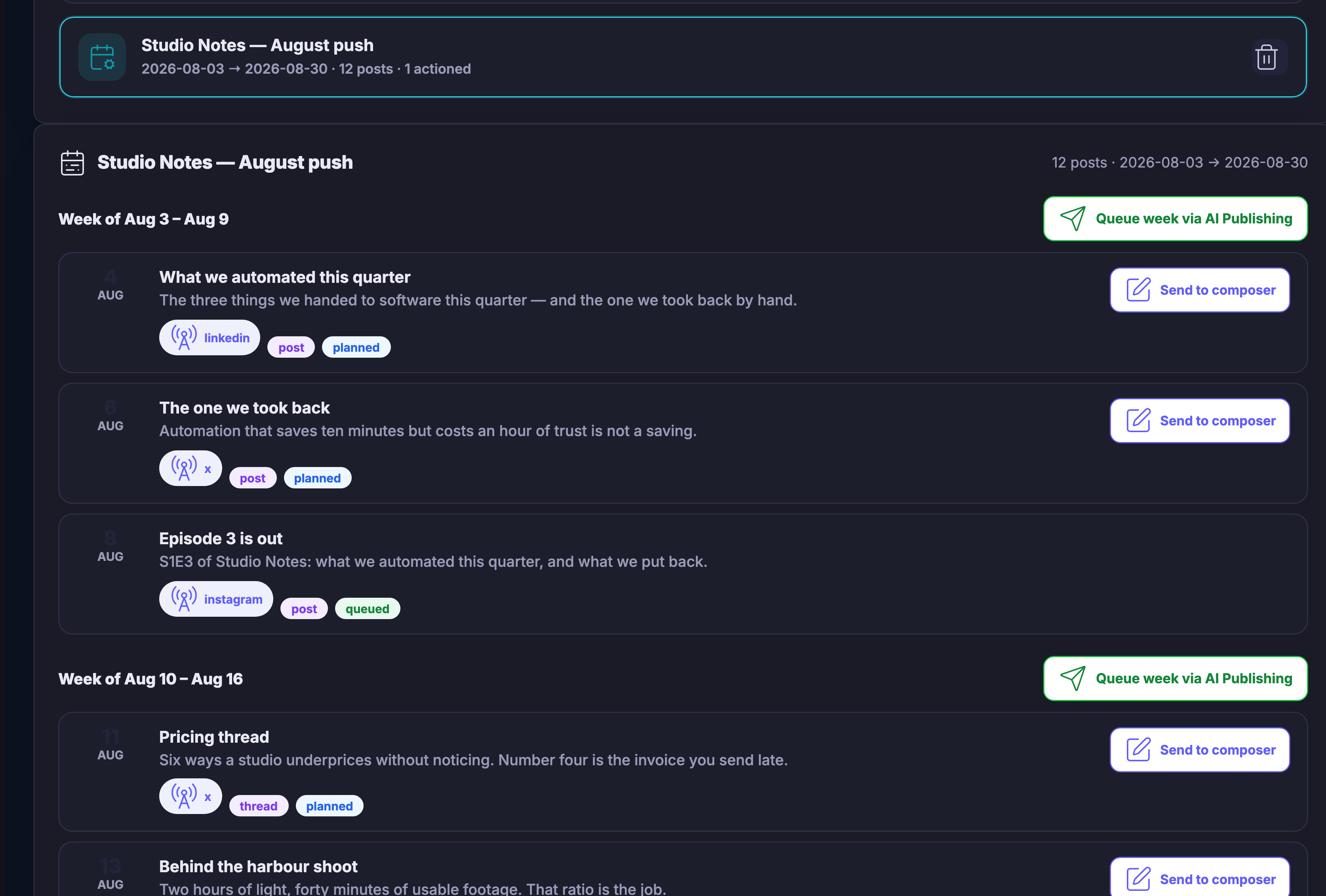The image size is (1326, 896).
Task: Send 'The one we took back' to composer
Action: [x=1200, y=421]
